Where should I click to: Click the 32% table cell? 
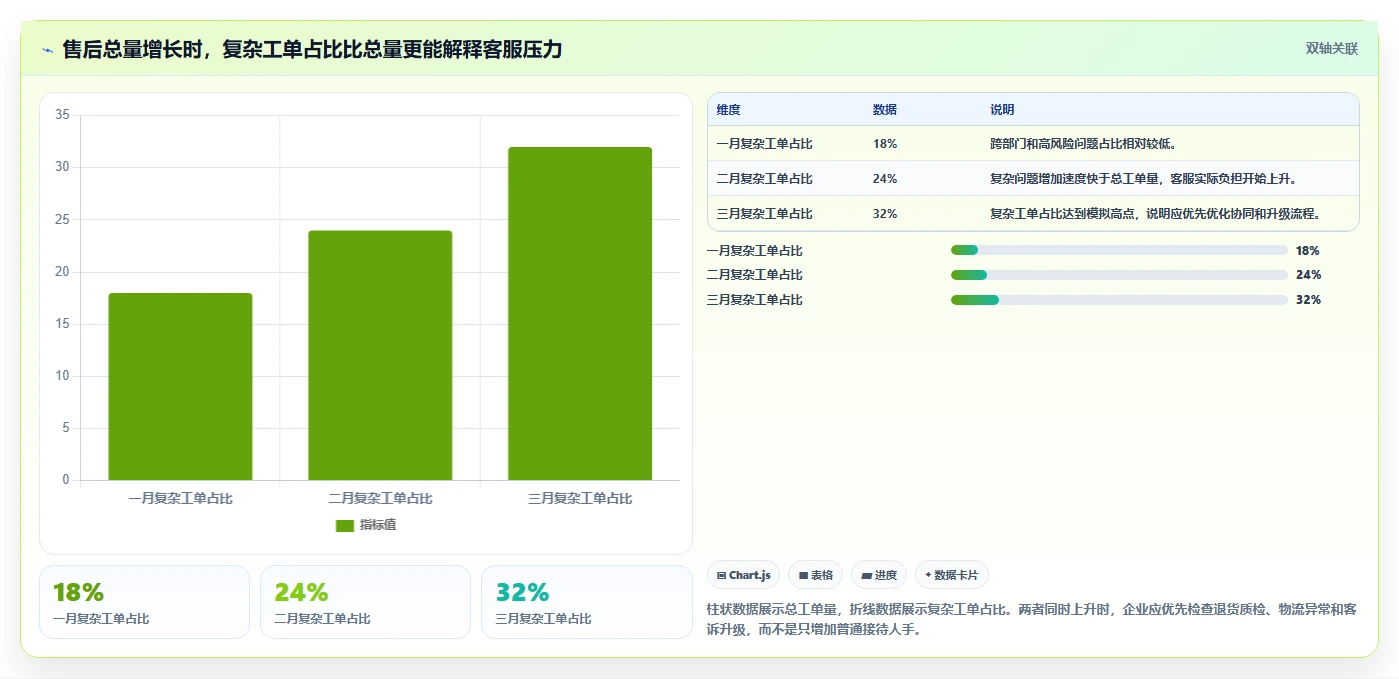point(884,214)
